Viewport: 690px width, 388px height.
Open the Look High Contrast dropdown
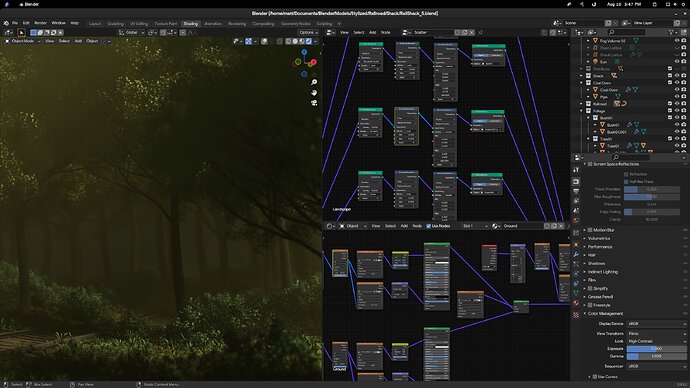pyautogui.click(x=657, y=341)
